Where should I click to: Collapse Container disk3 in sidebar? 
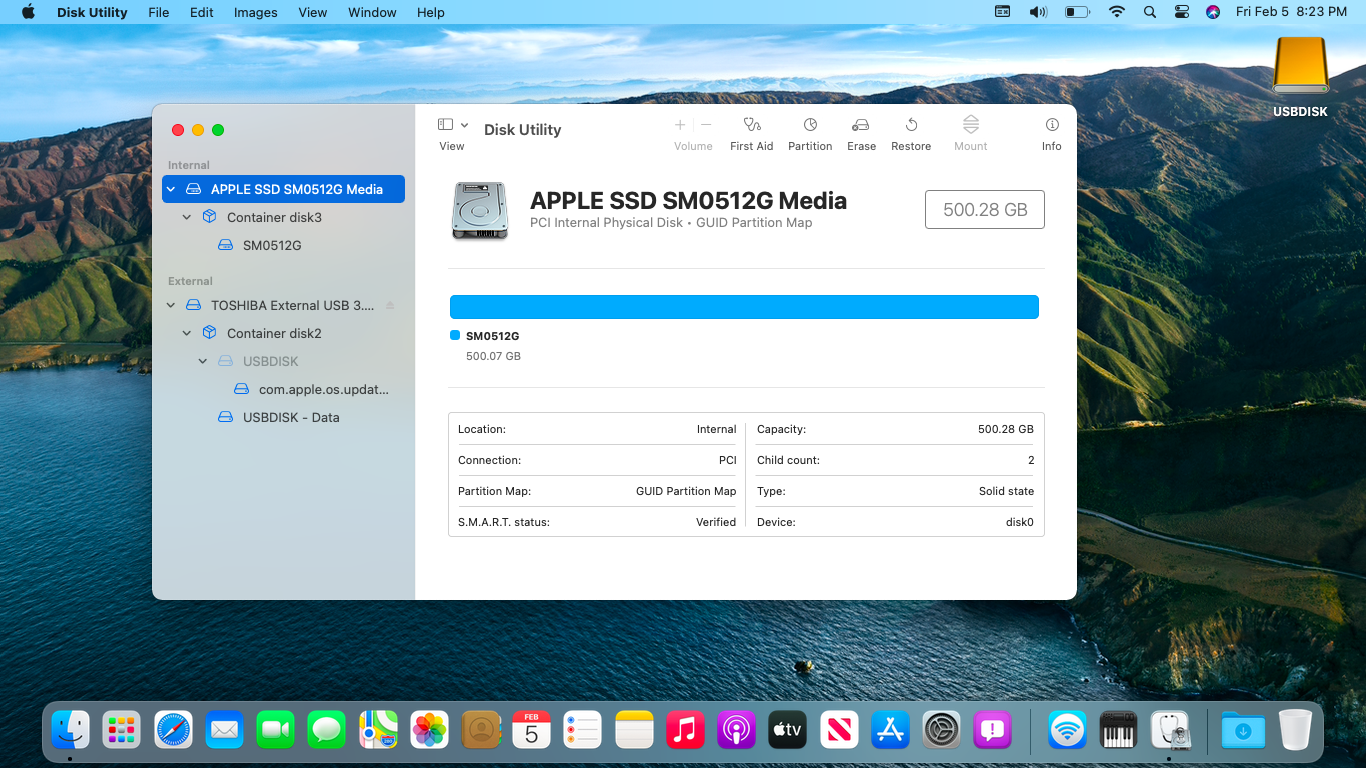pyautogui.click(x=187, y=217)
